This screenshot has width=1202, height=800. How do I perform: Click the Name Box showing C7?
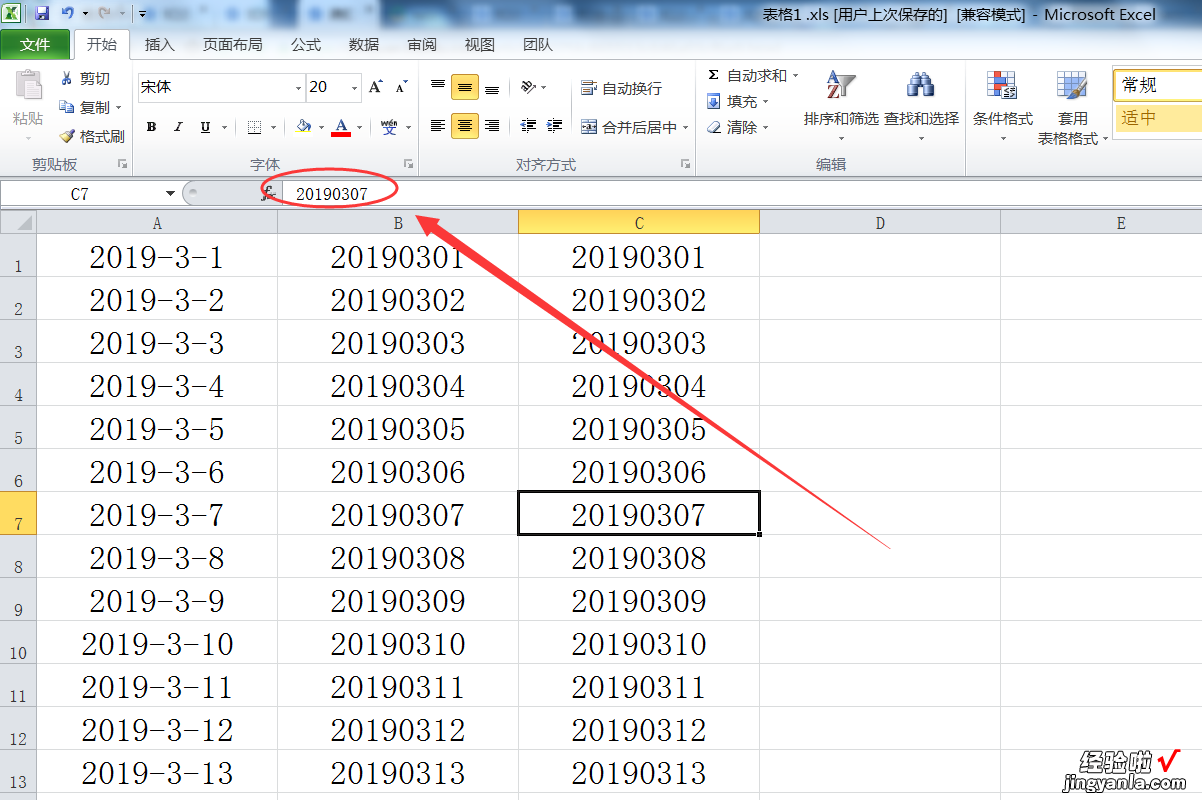pyautogui.click(x=80, y=194)
